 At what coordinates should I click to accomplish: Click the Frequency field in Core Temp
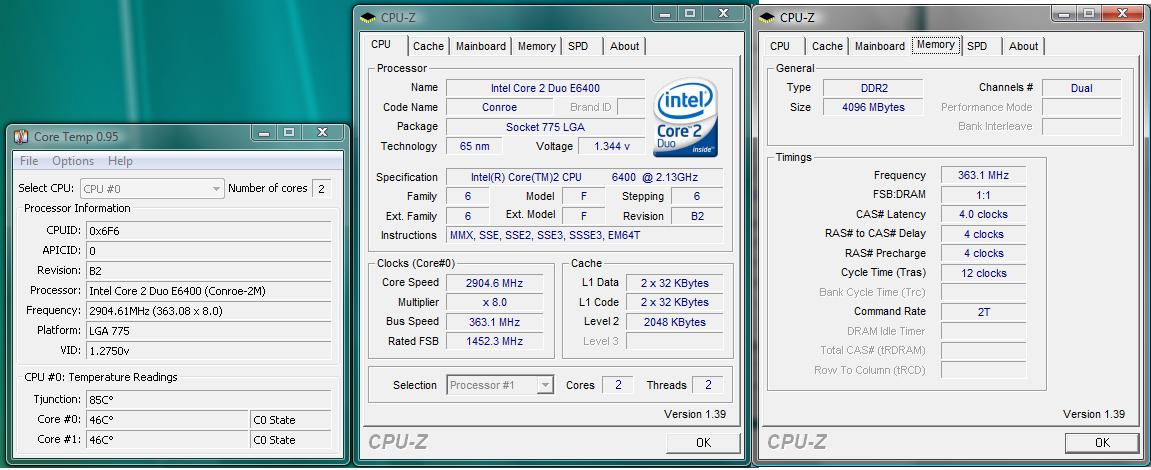point(208,311)
